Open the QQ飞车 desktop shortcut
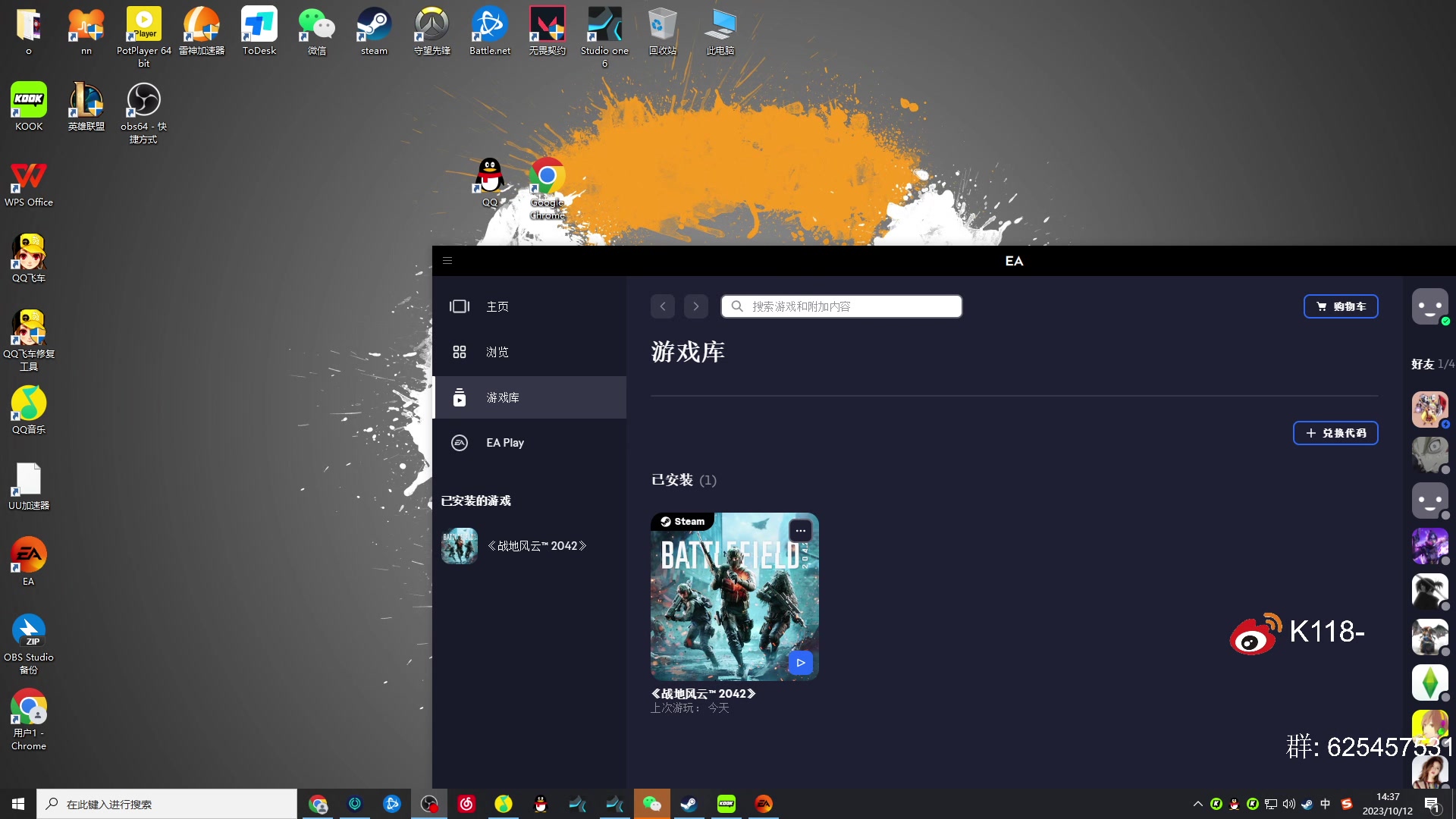This screenshot has width=1456, height=819. (29, 258)
